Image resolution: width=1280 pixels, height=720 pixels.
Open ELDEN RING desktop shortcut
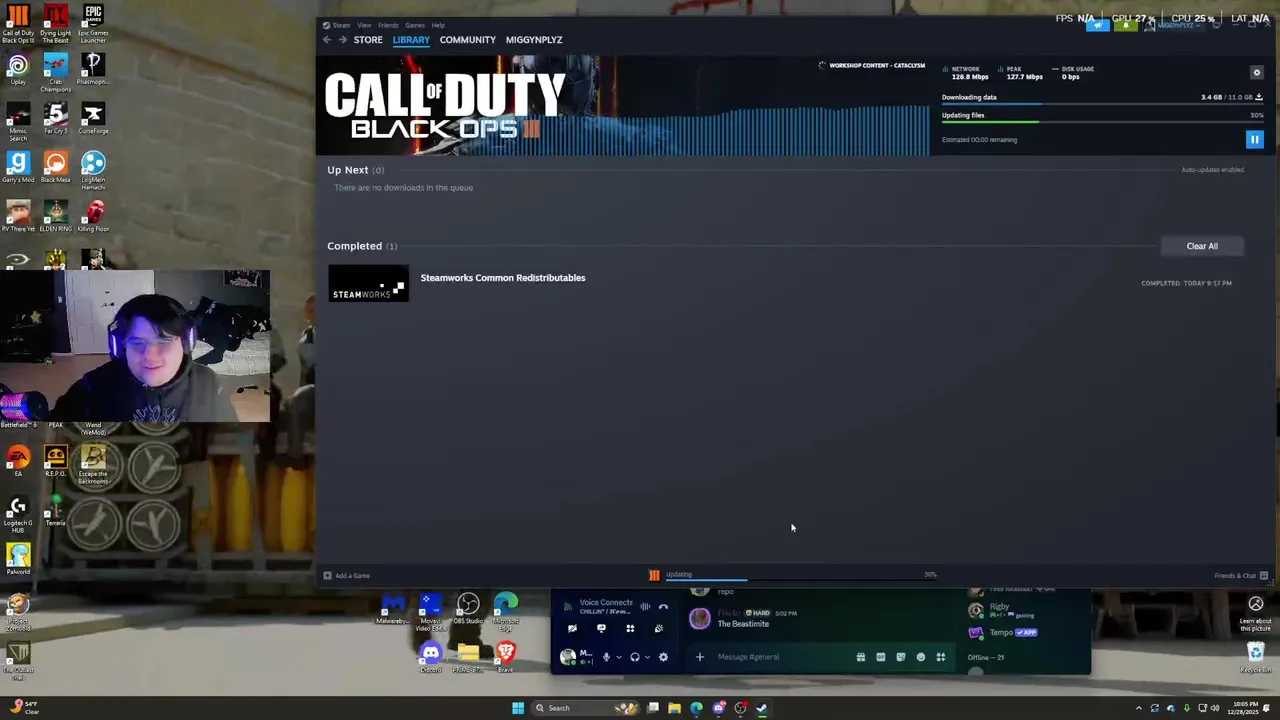[x=56, y=216]
